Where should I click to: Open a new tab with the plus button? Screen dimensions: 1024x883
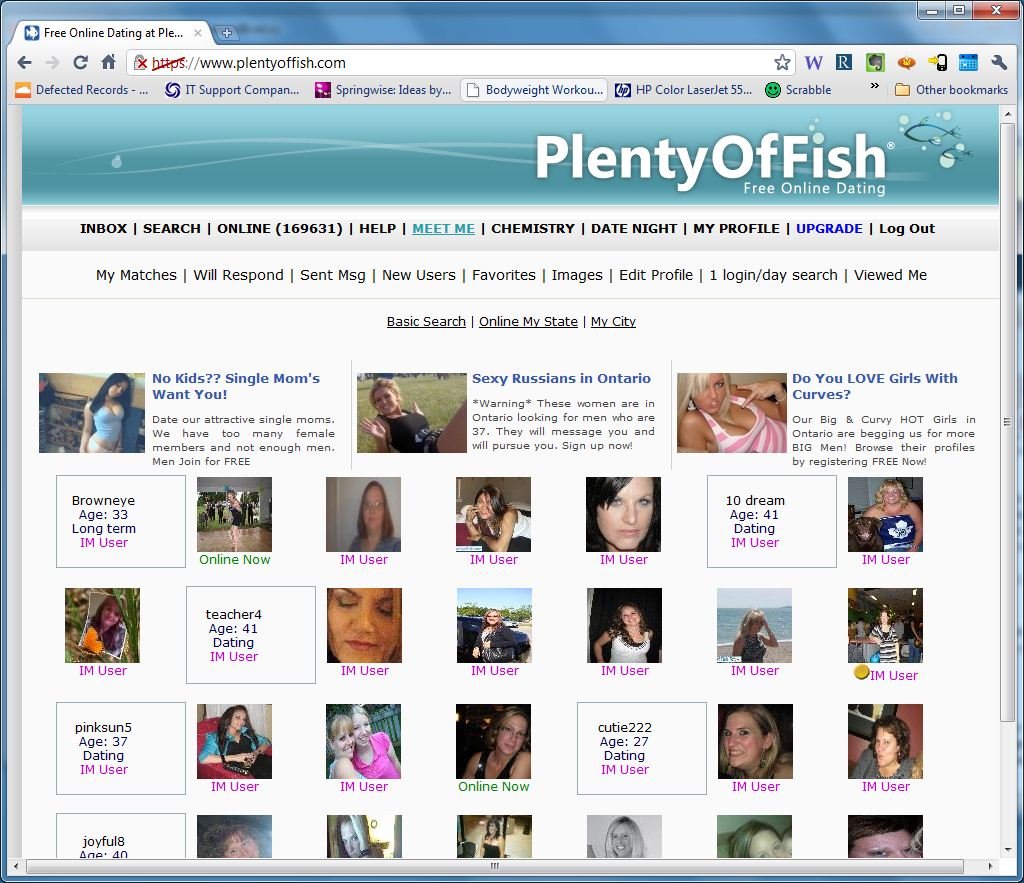[227, 33]
